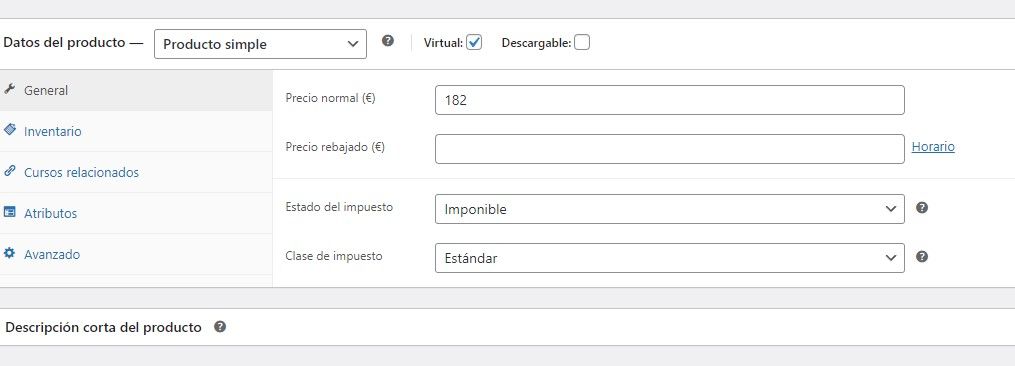Uncheck the Virtual checkbox
Viewport: 1015px width, 366px height.
pos(474,43)
